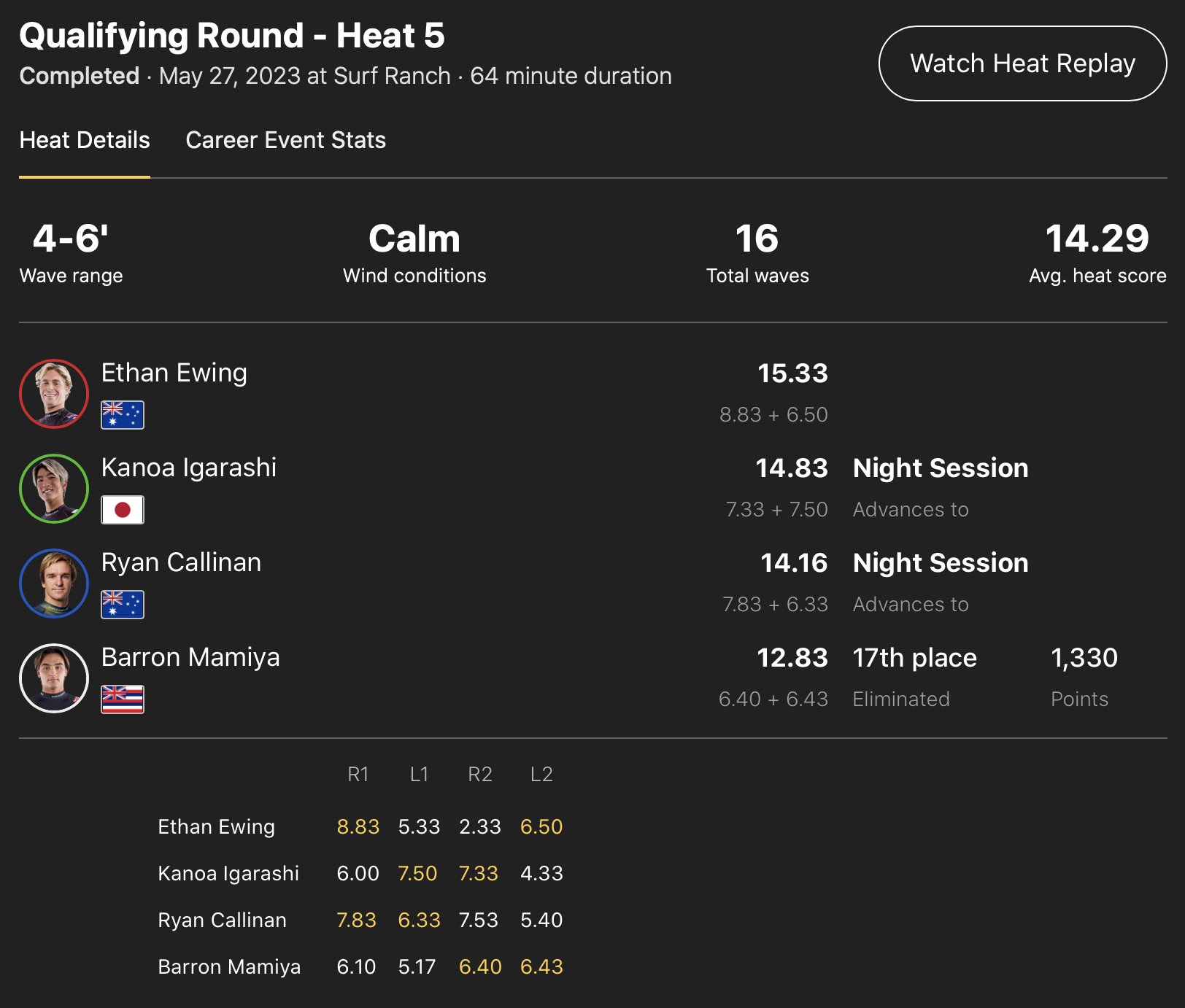Click Ethan Ewing's avatar photo
The image size is (1185, 1008).
coord(54,394)
